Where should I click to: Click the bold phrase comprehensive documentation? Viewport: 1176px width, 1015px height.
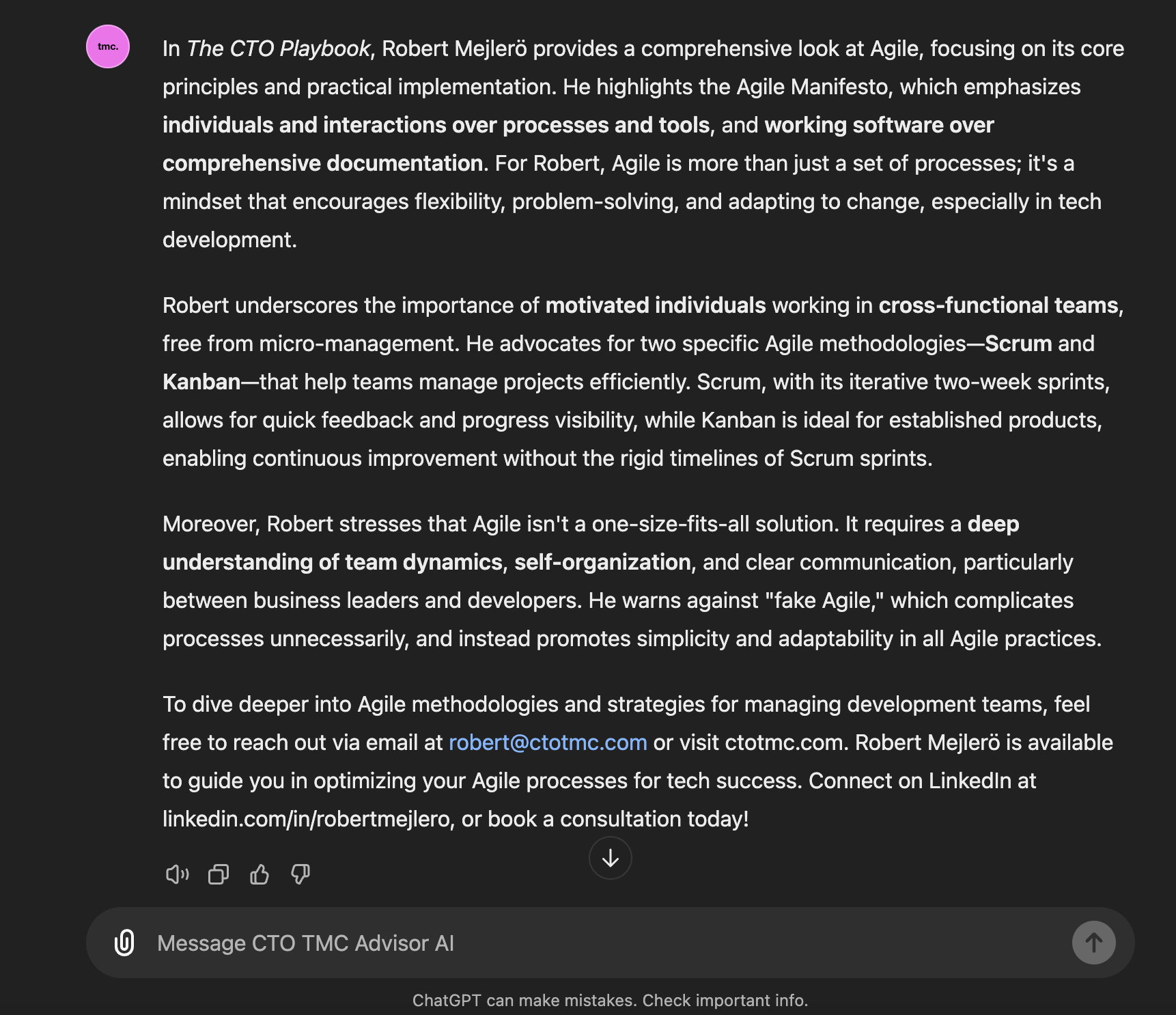[x=322, y=163]
